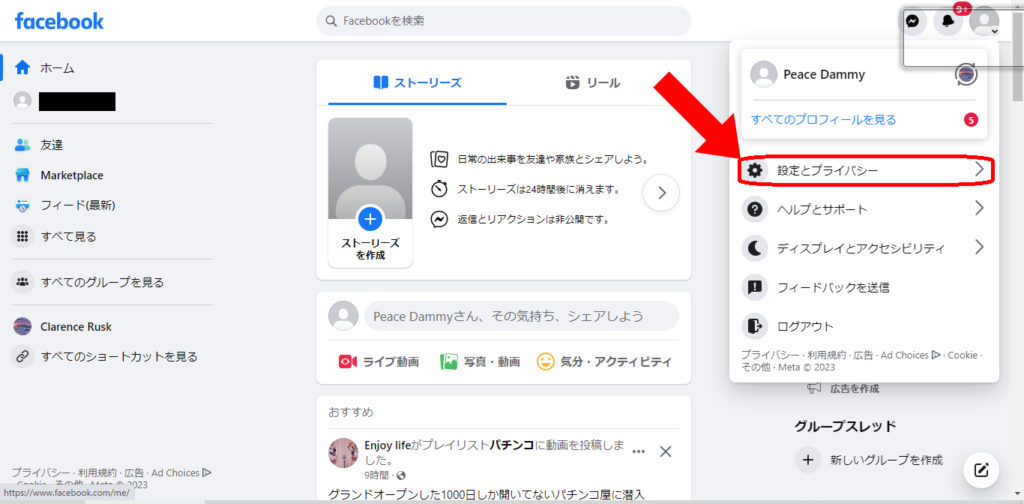Image resolution: width=1024 pixels, height=504 pixels.
Task: Add 写真・動画 to a post
Action: tap(480, 362)
